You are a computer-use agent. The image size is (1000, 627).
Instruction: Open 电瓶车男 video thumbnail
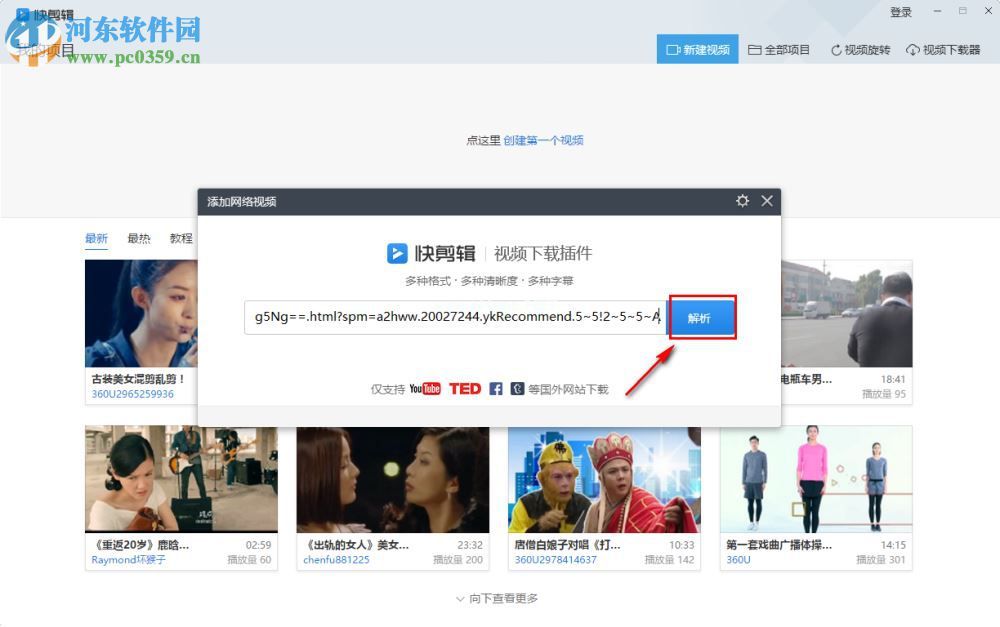(847, 313)
